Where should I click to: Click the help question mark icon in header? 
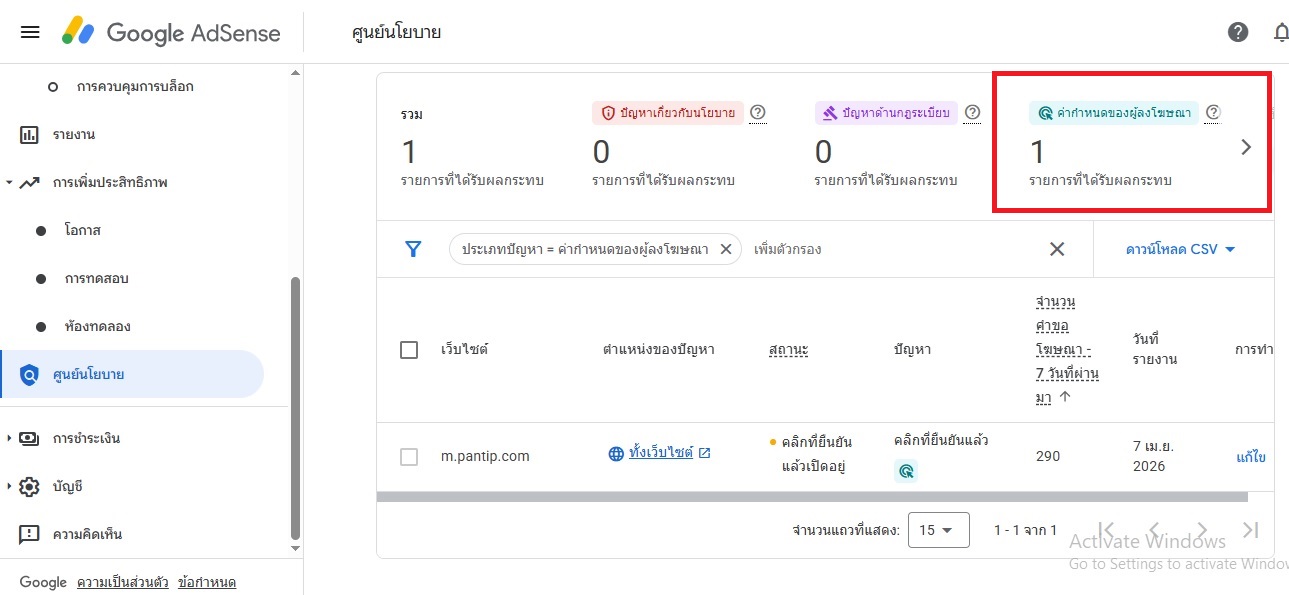tap(1238, 32)
